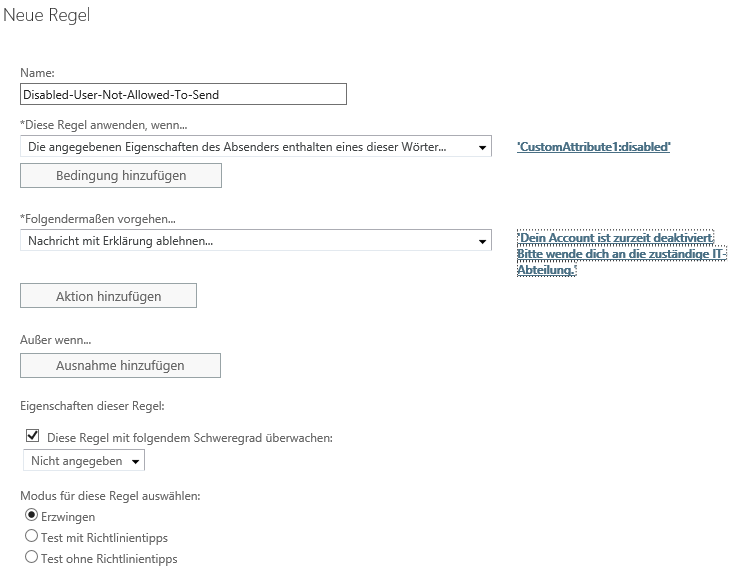The image size is (735, 576).
Task: Select the 'Erzwingen' radio button
Action: (31, 515)
